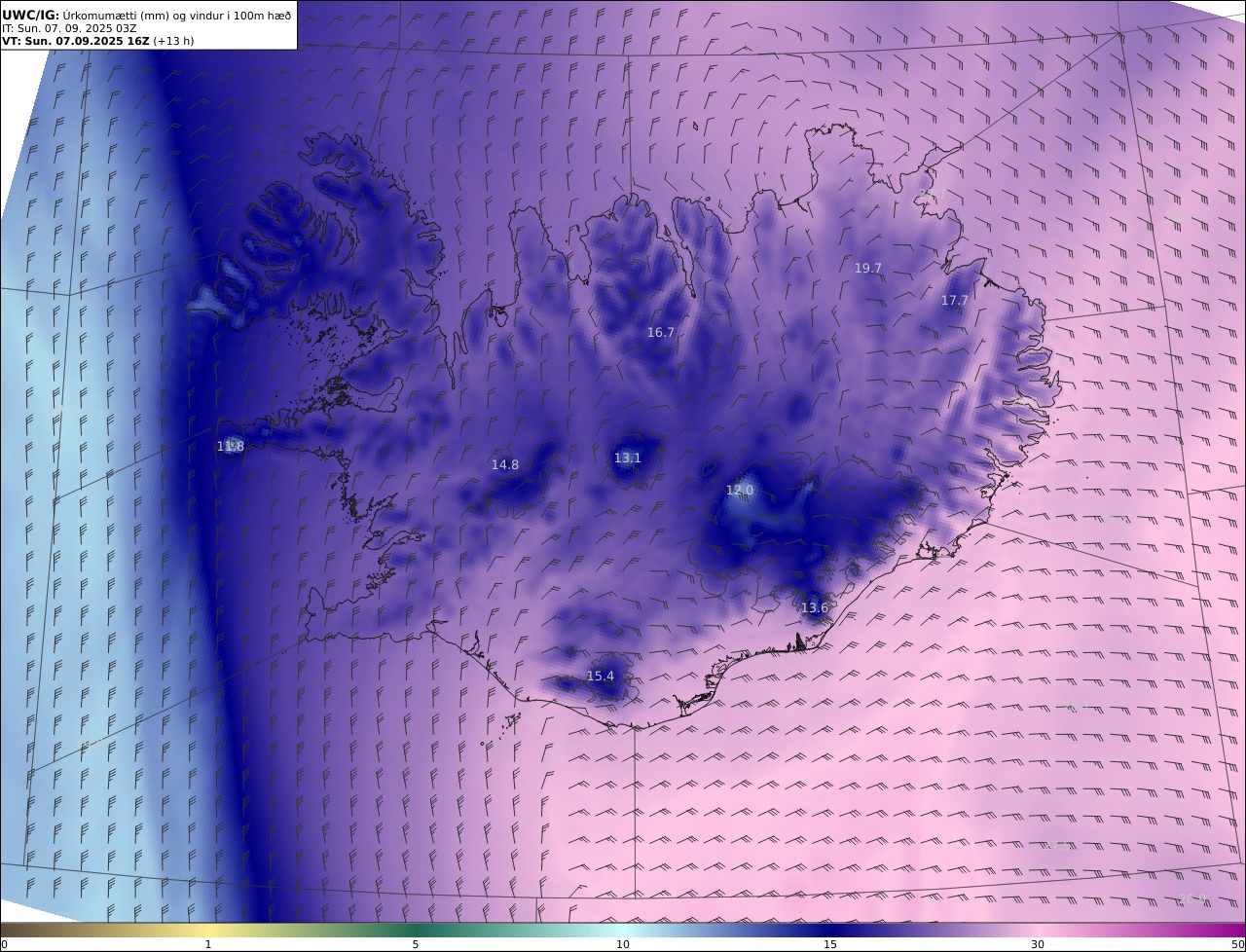Click the 13.1 value label
This screenshot has height=952, width=1246.
tap(627, 458)
